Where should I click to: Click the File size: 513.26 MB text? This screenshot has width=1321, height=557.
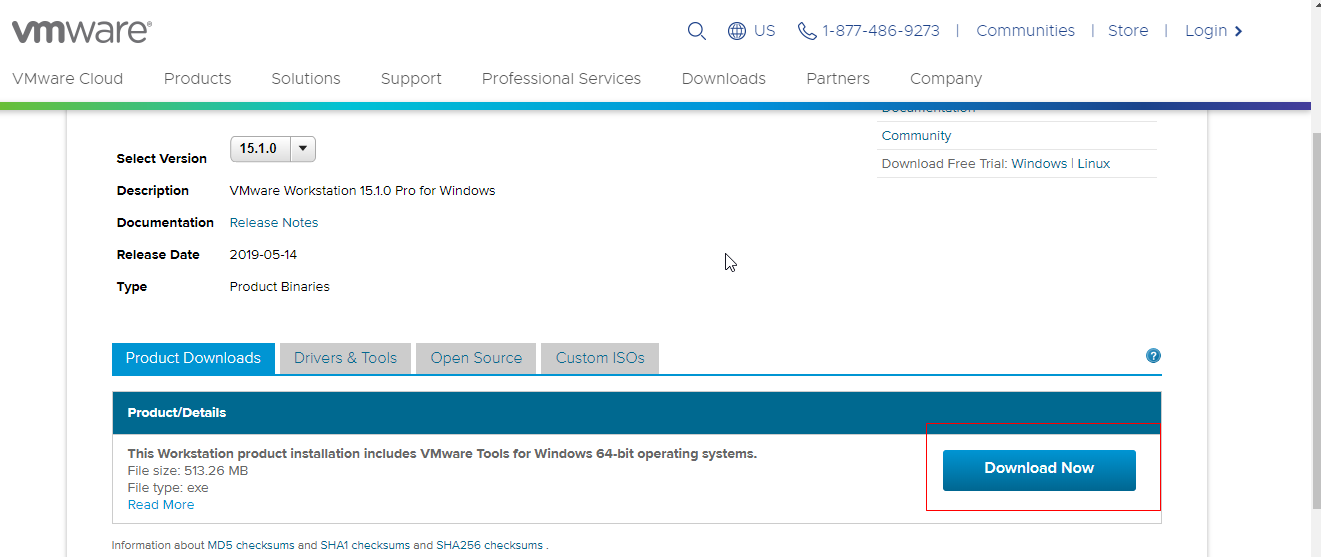tap(188, 470)
